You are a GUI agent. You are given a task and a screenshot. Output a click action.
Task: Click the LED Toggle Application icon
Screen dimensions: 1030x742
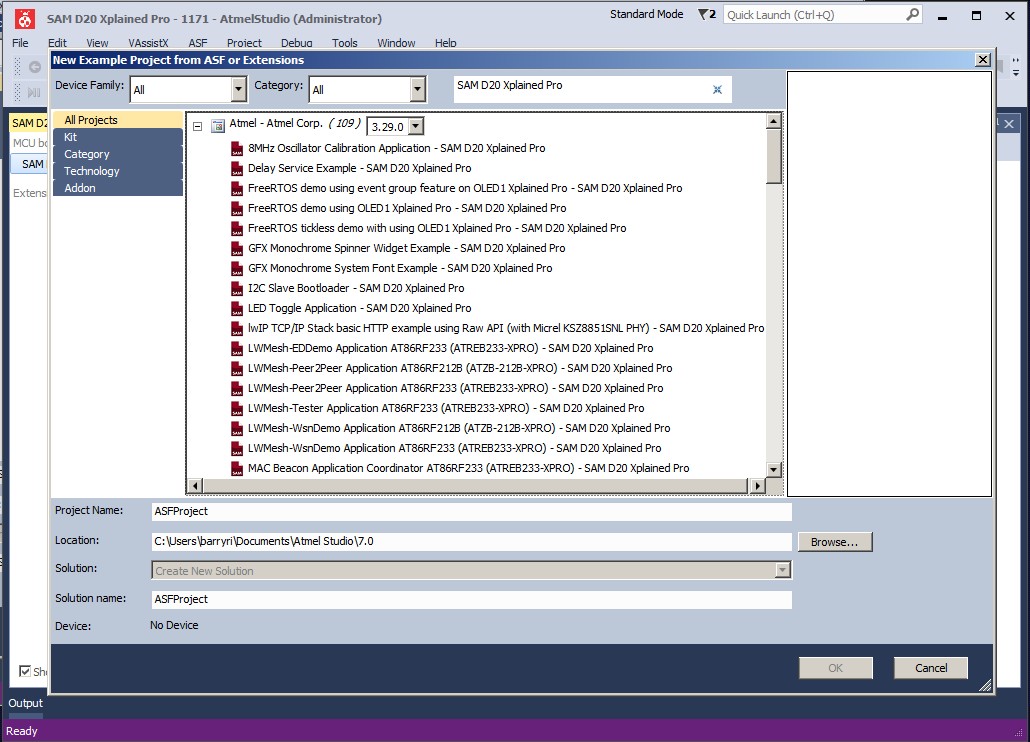click(x=237, y=309)
